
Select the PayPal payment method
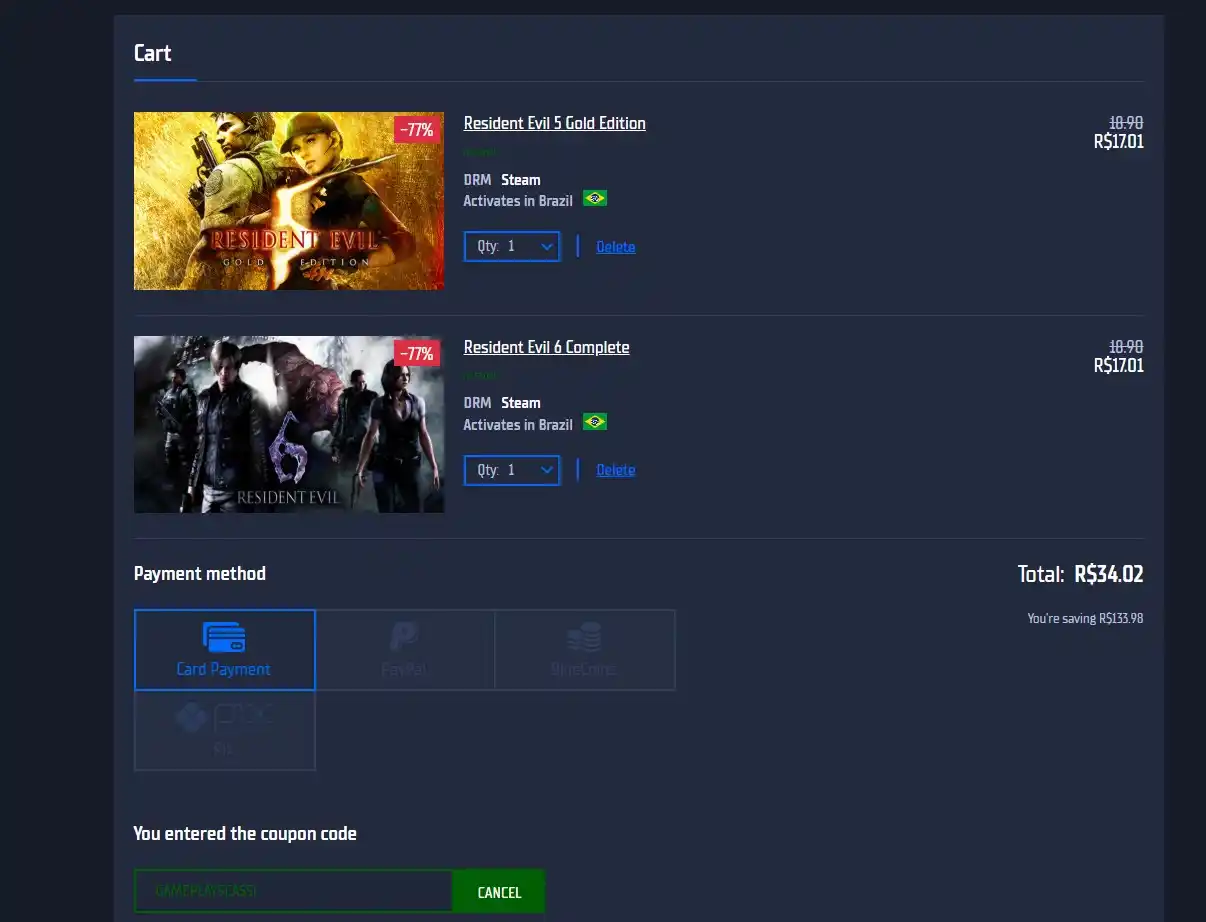pos(405,650)
